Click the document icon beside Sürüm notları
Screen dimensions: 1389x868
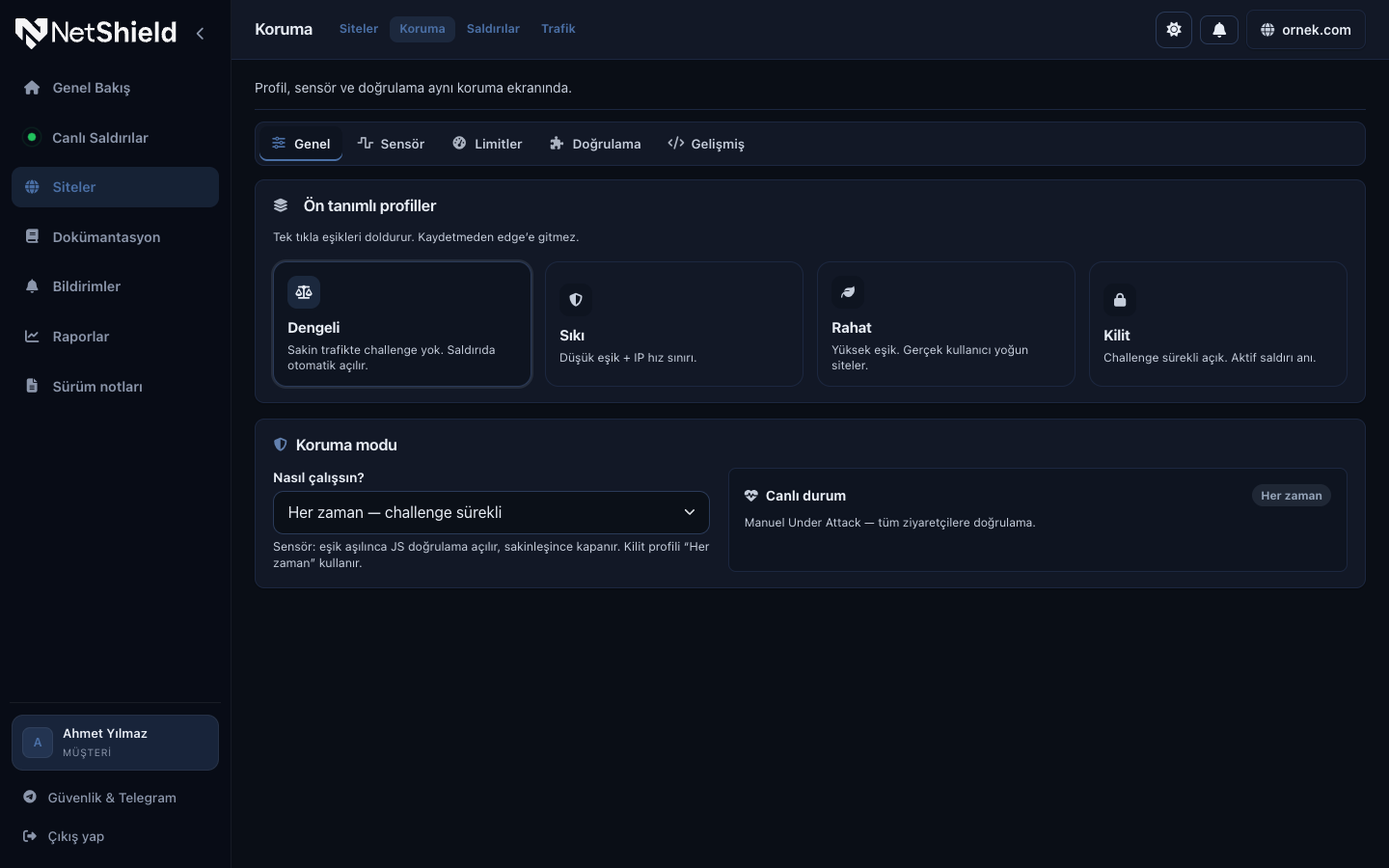point(32,386)
